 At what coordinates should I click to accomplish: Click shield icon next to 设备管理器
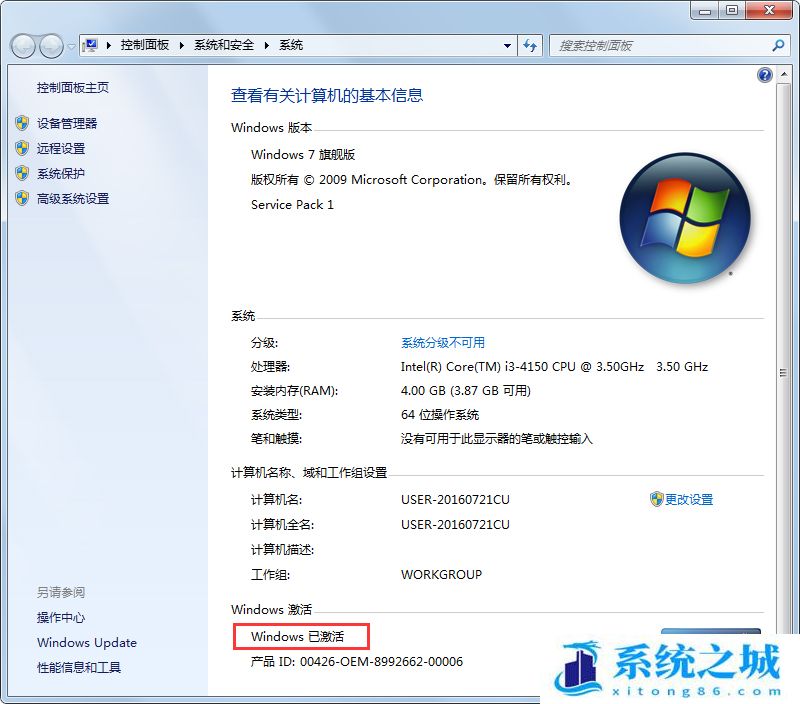pyautogui.click(x=21, y=123)
